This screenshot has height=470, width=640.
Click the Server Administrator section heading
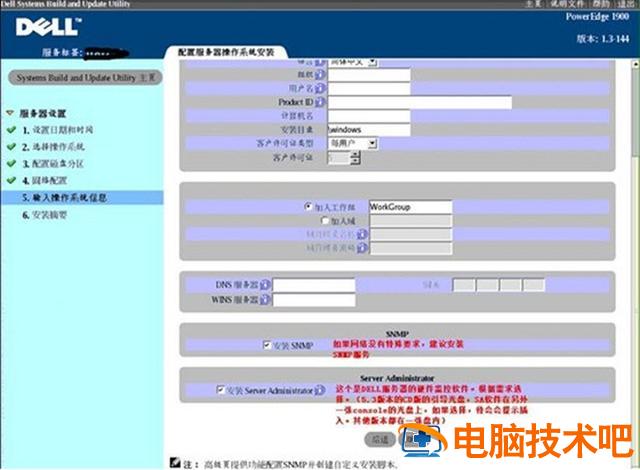pos(397,378)
